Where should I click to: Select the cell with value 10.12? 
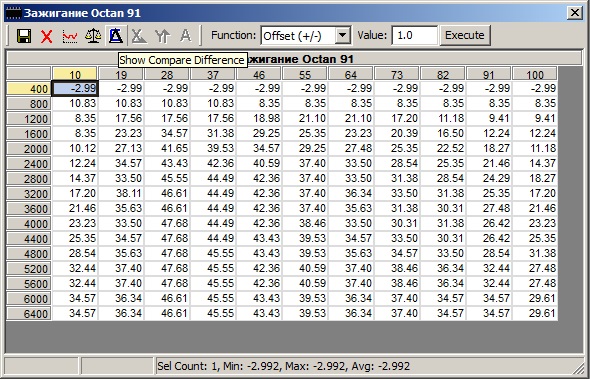click(x=75, y=148)
